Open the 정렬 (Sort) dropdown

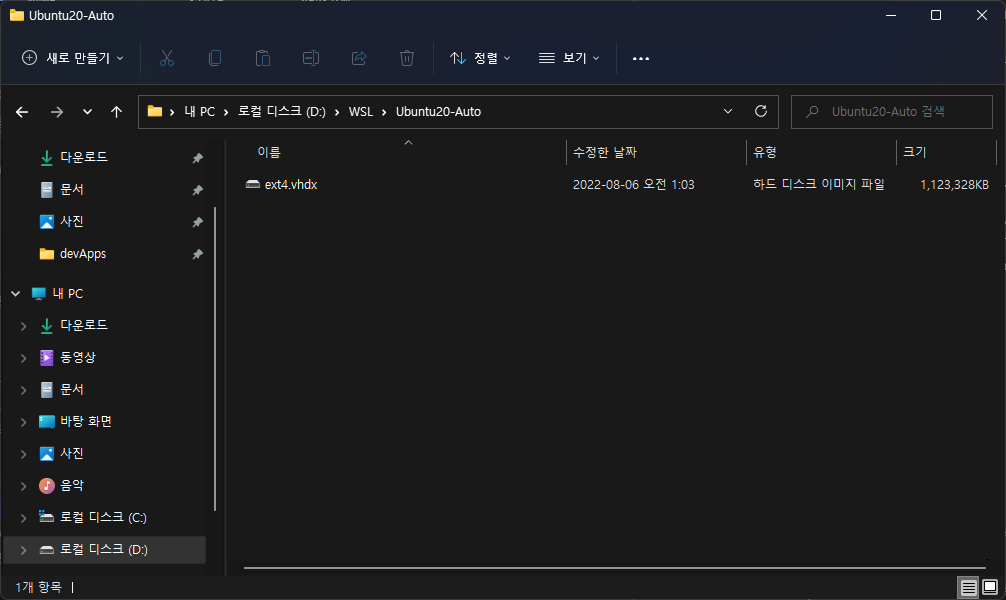click(x=480, y=58)
